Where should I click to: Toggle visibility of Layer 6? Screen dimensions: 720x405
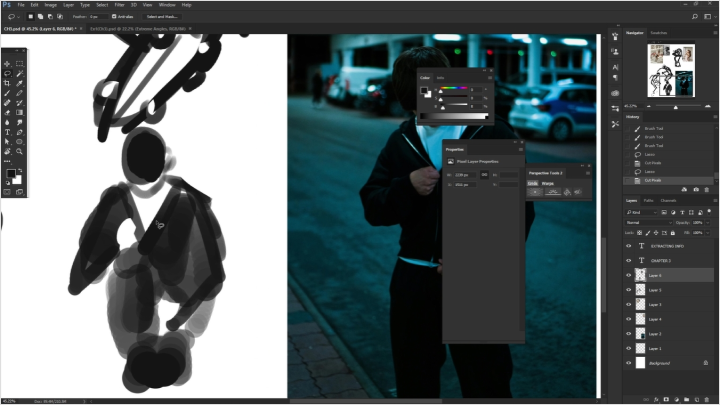(x=629, y=275)
